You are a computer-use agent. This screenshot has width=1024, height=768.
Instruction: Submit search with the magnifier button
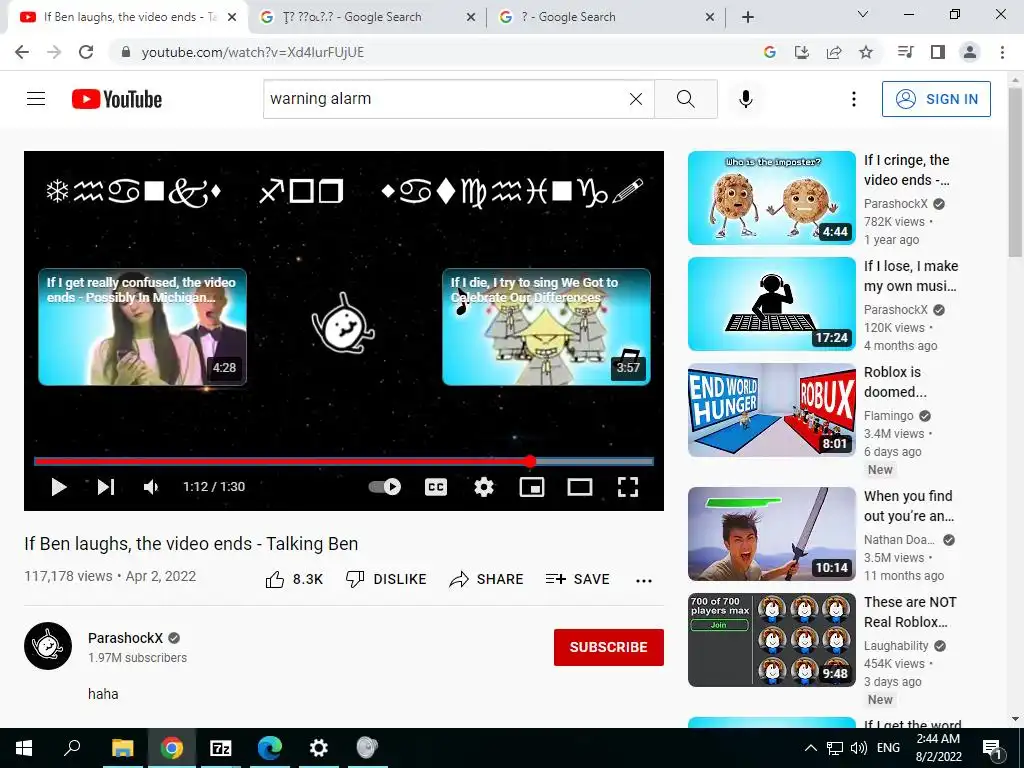[x=686, y=99]
